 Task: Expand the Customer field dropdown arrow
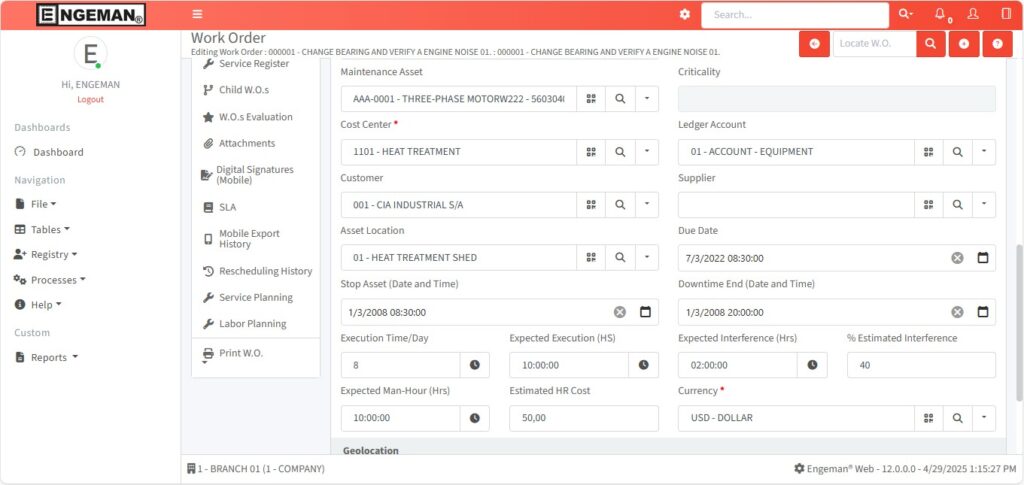pos(646,205)
